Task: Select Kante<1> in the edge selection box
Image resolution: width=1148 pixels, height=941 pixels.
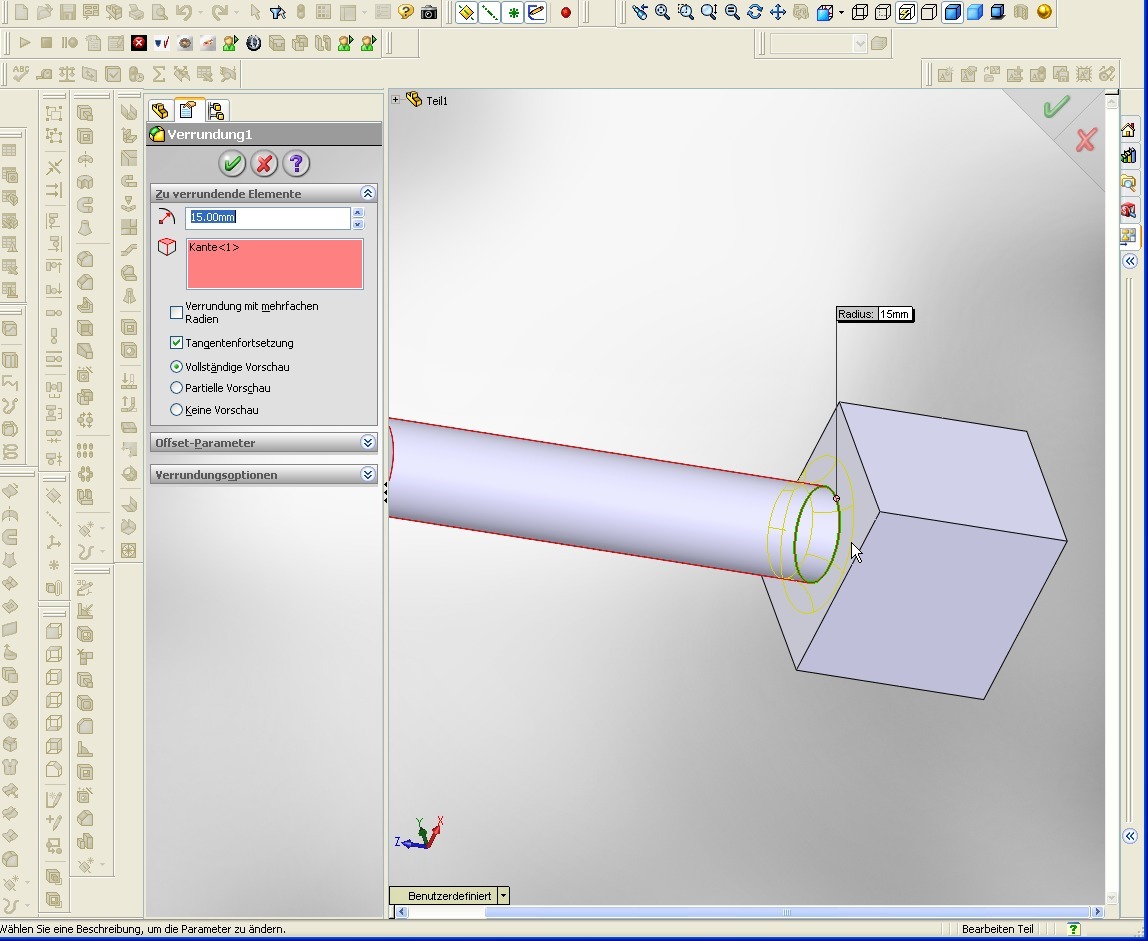Action: click(214, 247)
